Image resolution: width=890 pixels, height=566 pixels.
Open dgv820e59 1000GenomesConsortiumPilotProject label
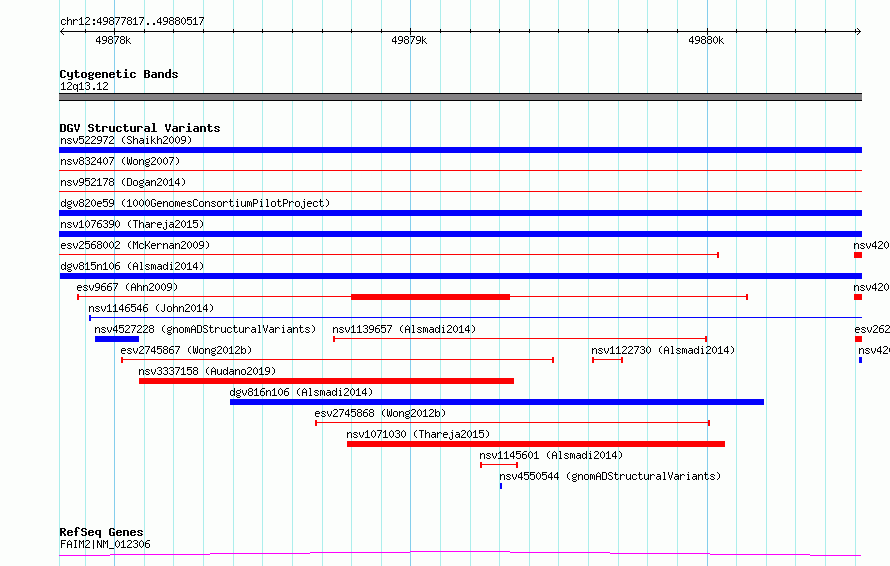[x=195, y=203]
